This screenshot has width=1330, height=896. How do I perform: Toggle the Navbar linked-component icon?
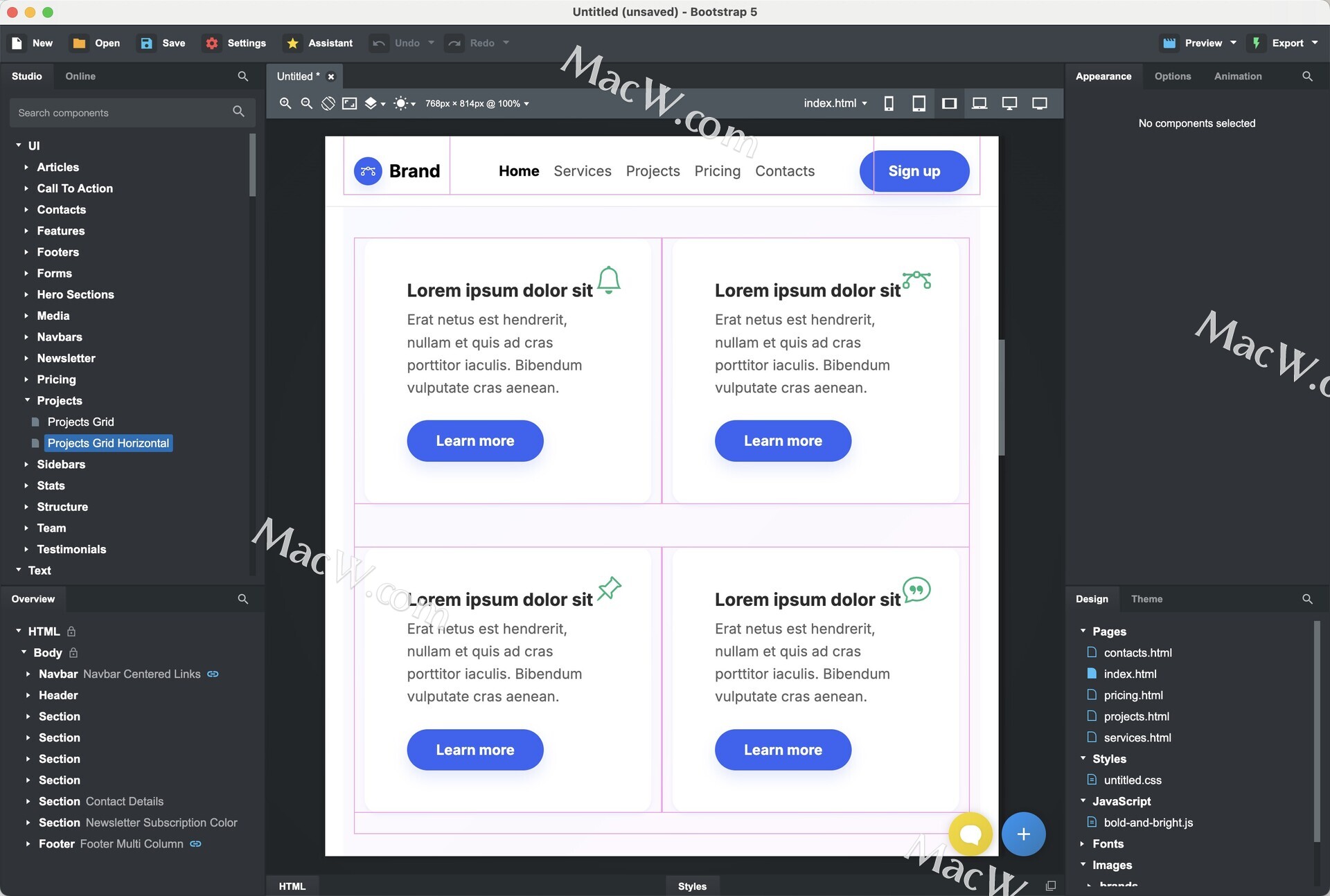click(213, 674)
